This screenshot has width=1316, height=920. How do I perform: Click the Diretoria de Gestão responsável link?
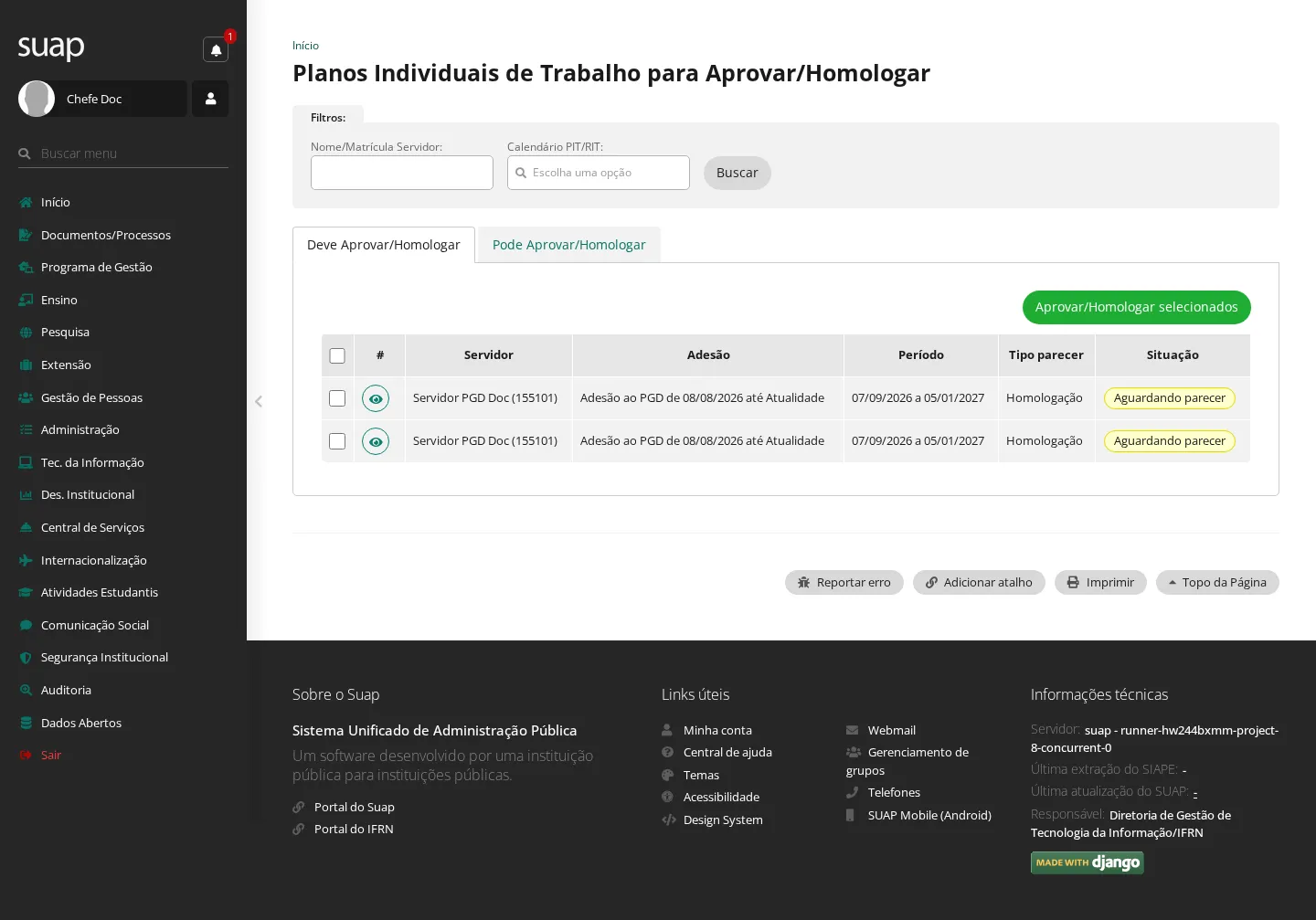pos(1131,823)
